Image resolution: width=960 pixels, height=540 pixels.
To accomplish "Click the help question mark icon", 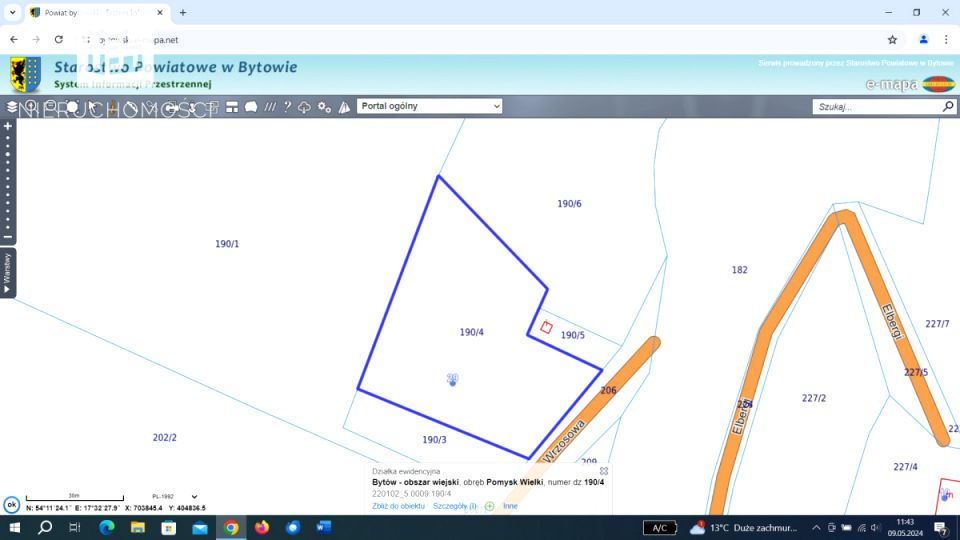I will (x=287, y=107).
